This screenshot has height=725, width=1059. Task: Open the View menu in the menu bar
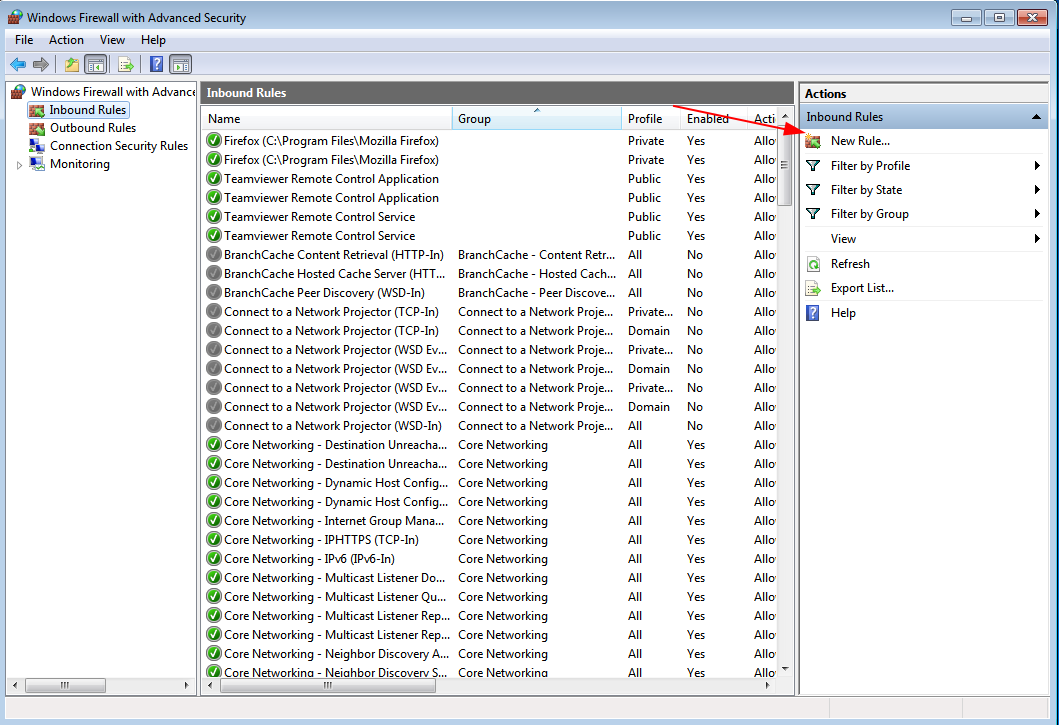tap(112, 40)
